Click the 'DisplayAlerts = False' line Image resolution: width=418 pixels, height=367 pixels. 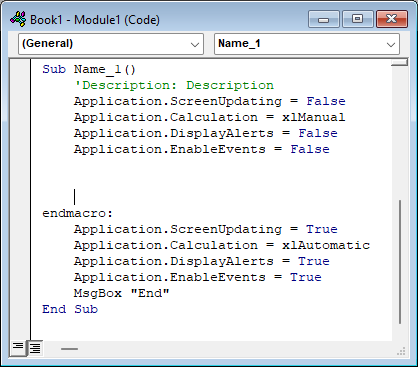pyautogui.click(x=206, y=133)
